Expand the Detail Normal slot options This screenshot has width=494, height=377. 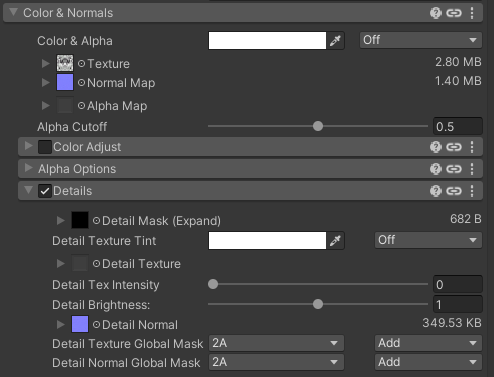60,324
